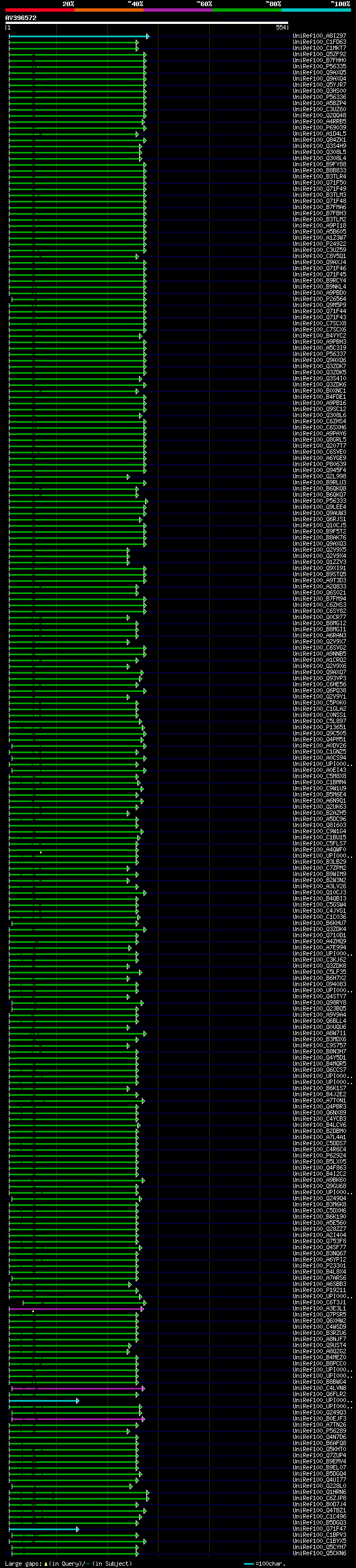Select label UniRef100_A4RRB5

click(x=319, y=121)
